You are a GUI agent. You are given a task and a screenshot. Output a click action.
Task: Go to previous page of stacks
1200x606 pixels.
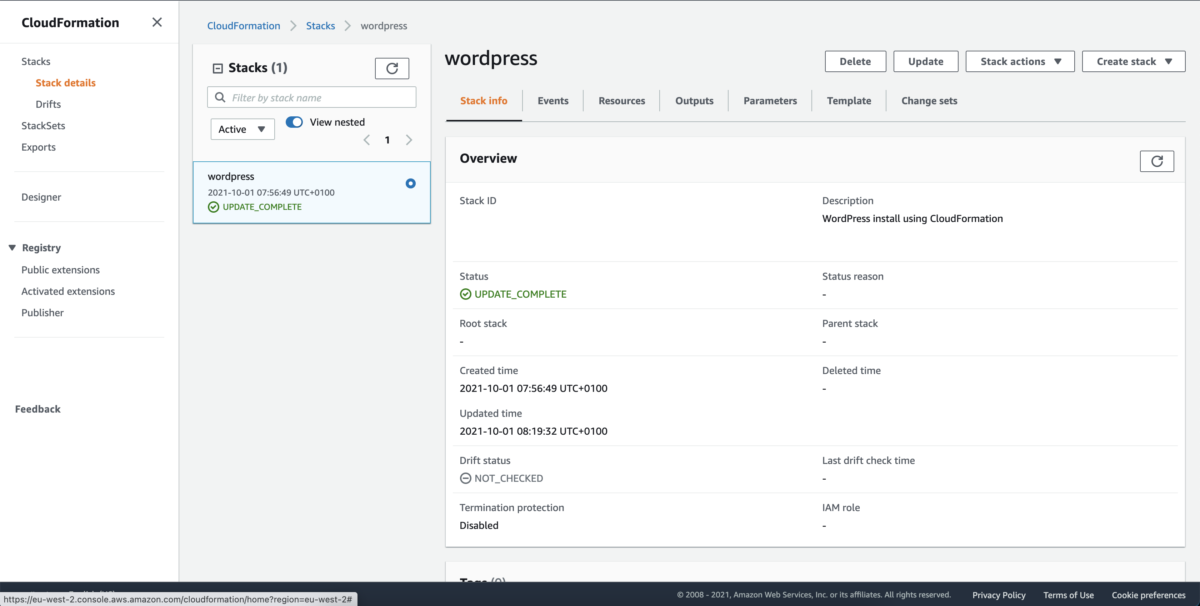(366, 140)
